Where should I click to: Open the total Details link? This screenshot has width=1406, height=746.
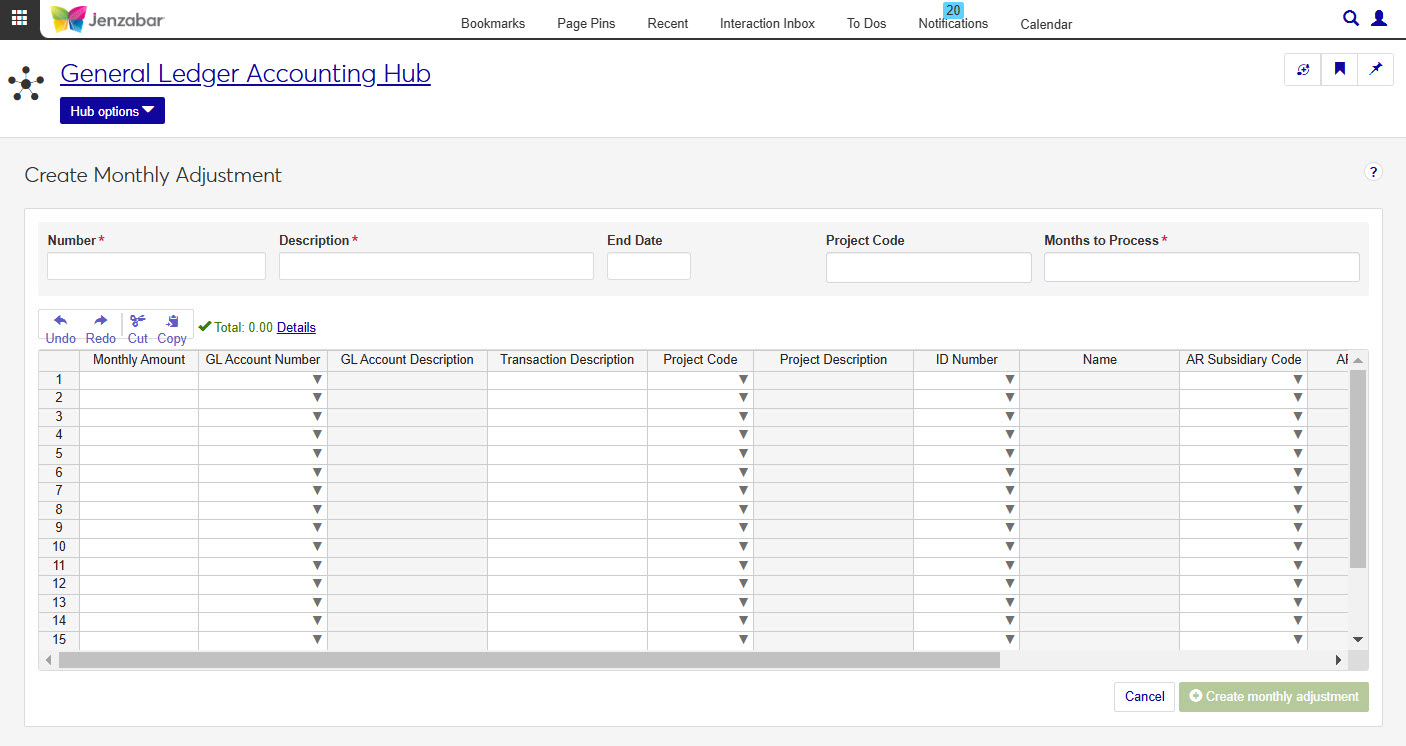pos(296,327)
